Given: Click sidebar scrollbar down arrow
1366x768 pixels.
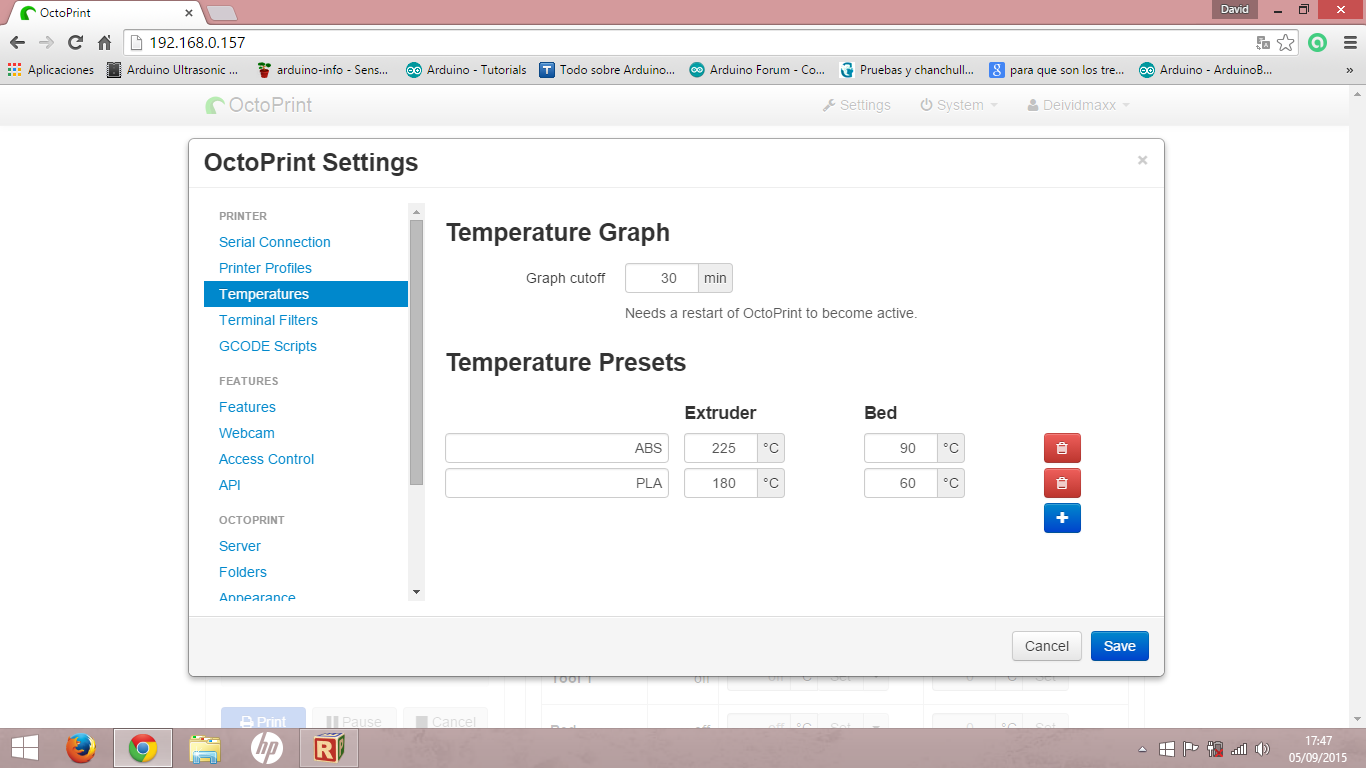Looking at the screenshot, I should click(x=417, y=592).
